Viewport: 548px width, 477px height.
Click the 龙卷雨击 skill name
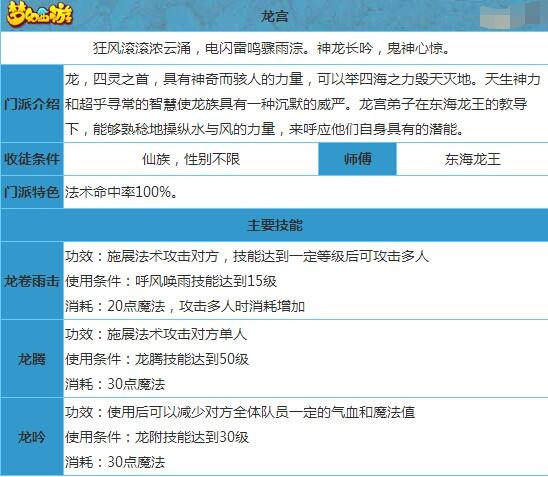point(32,281)
